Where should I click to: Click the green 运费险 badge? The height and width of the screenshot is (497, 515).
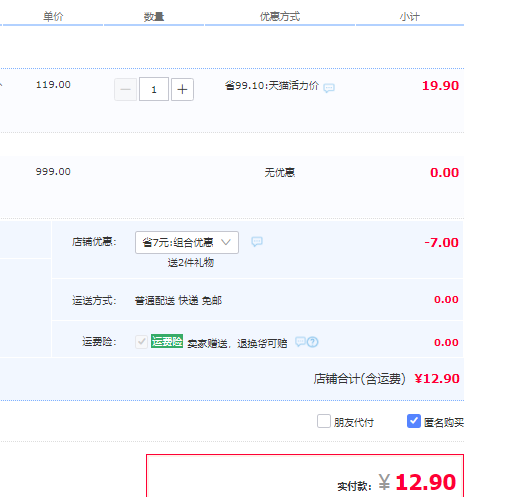point(167,341)
